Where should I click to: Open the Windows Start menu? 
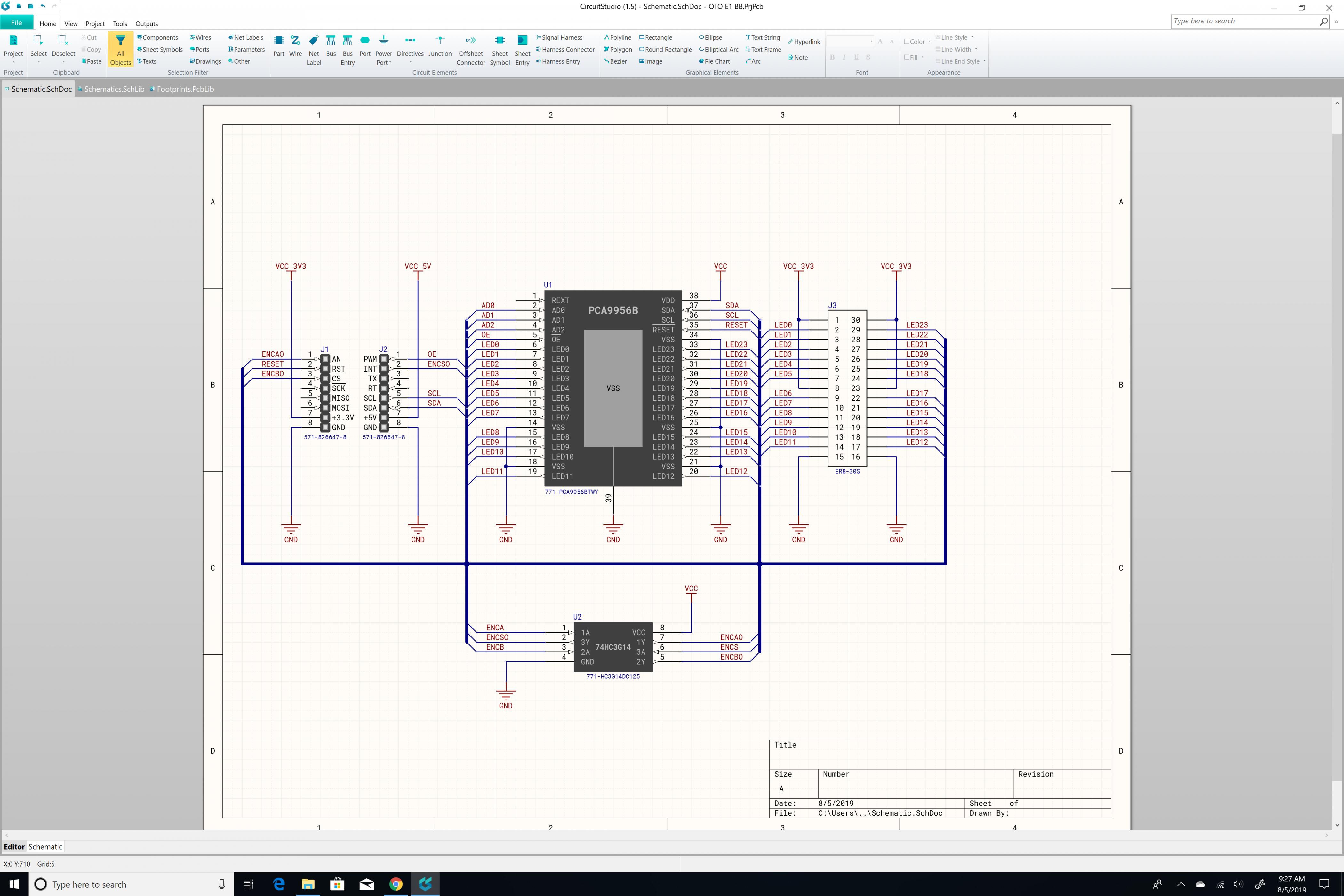pyautogui.click(x=14, y=884)
